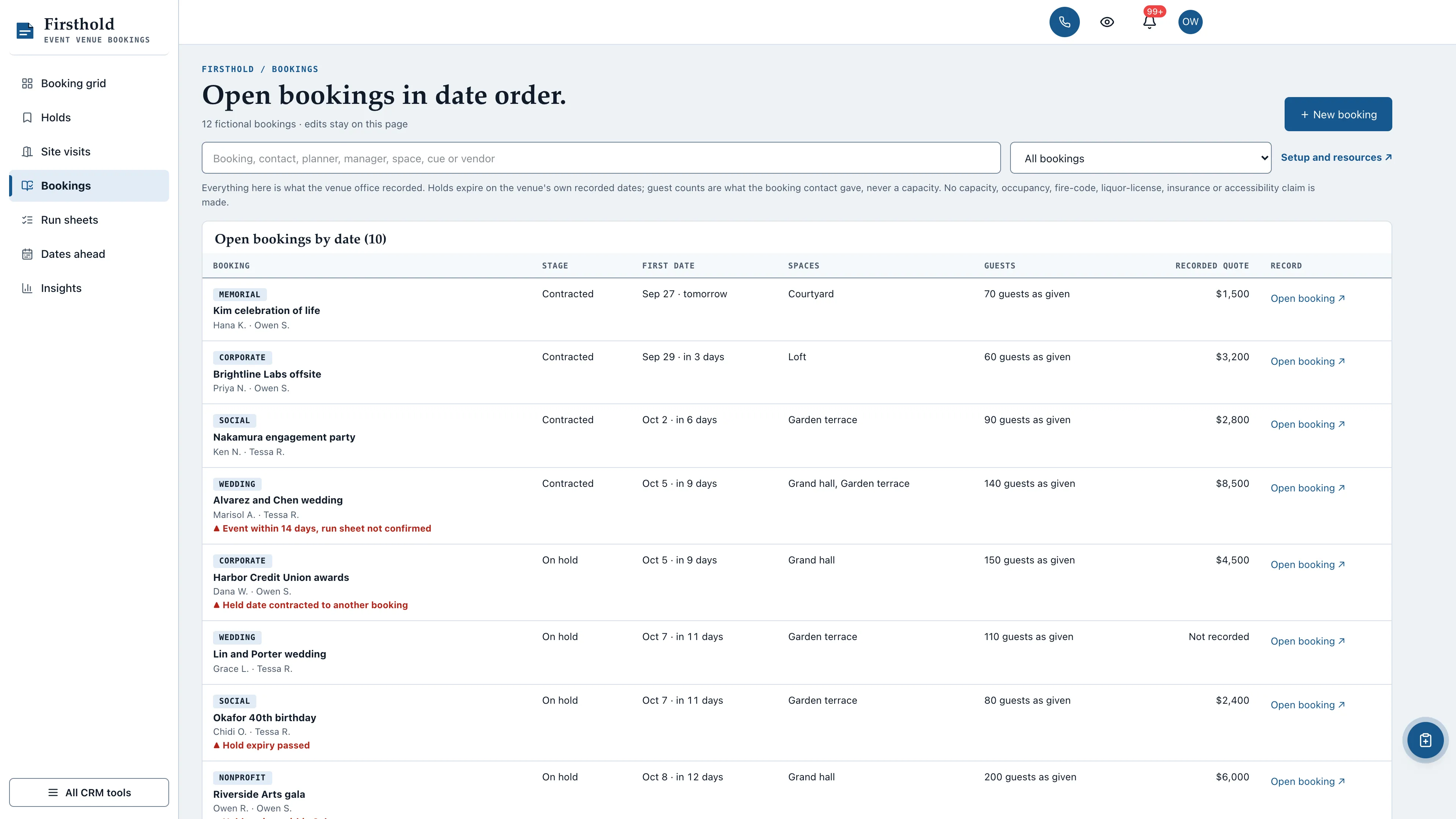Open the All CRM tools button
Viewport: 1456px width, 819px height.
(x=89, y=792)
